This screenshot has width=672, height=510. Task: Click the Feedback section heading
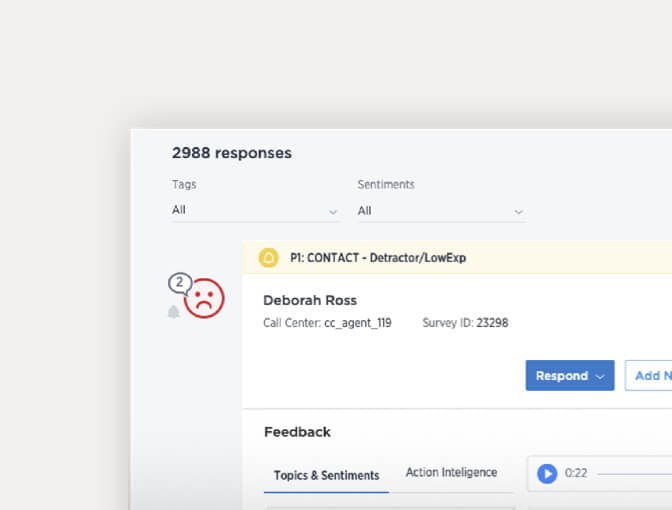click(x=297, y=432)
